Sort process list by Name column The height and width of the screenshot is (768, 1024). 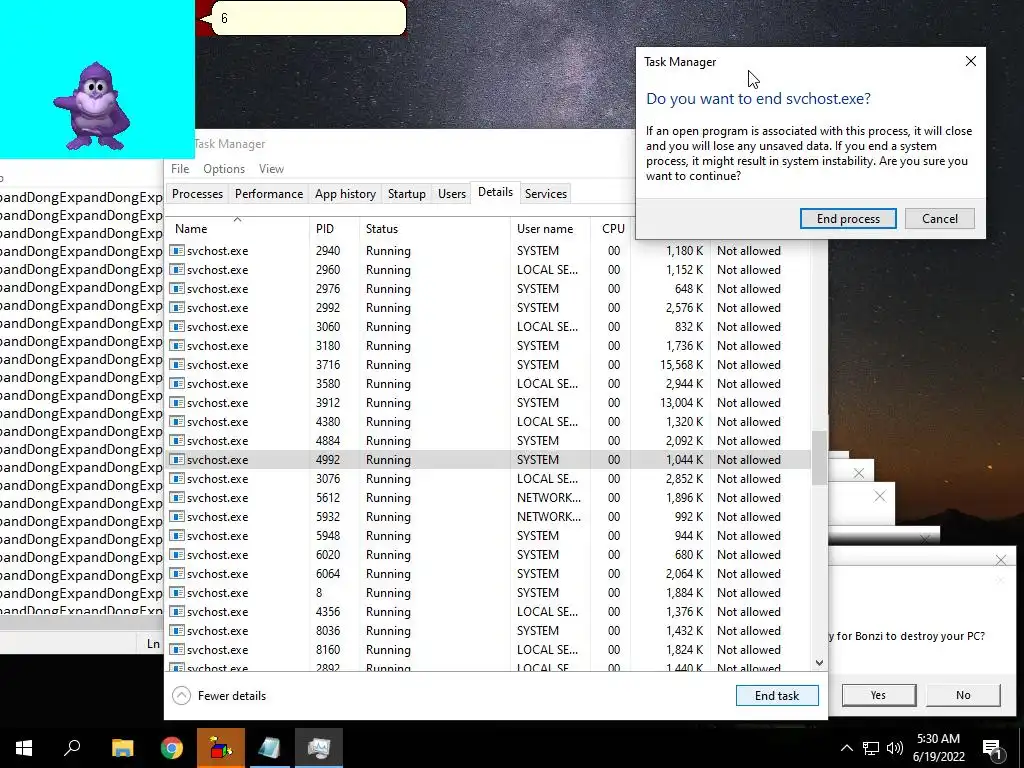coord(237,229)
